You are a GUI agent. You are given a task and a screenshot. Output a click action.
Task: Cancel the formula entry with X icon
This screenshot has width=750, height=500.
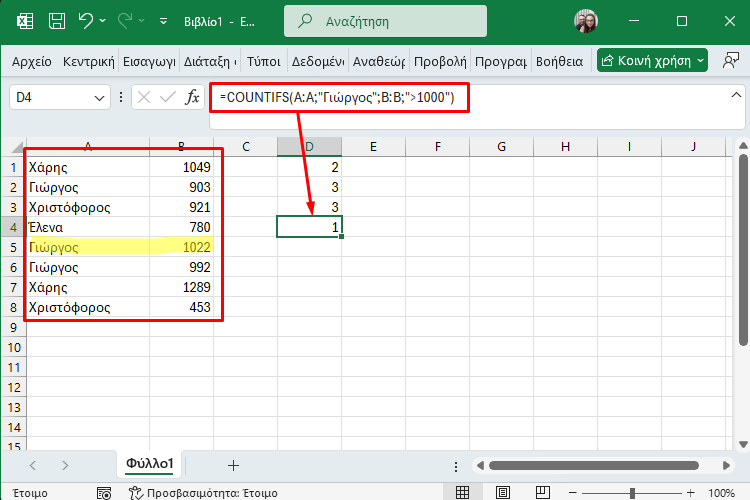click(143, 98)
